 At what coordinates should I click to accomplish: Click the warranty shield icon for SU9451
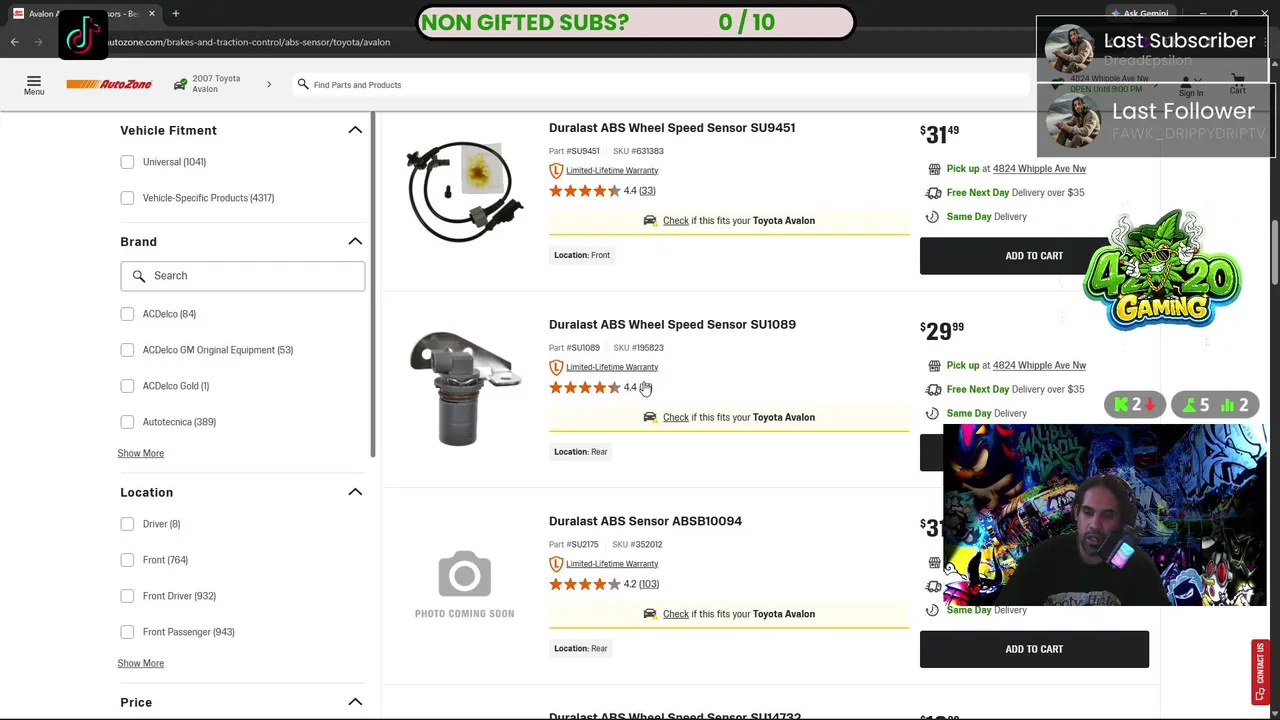pos(556,171)
